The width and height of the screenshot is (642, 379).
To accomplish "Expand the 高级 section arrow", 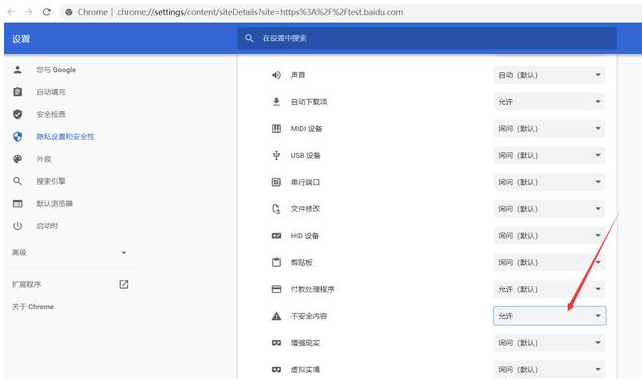I will pos(124,253).
